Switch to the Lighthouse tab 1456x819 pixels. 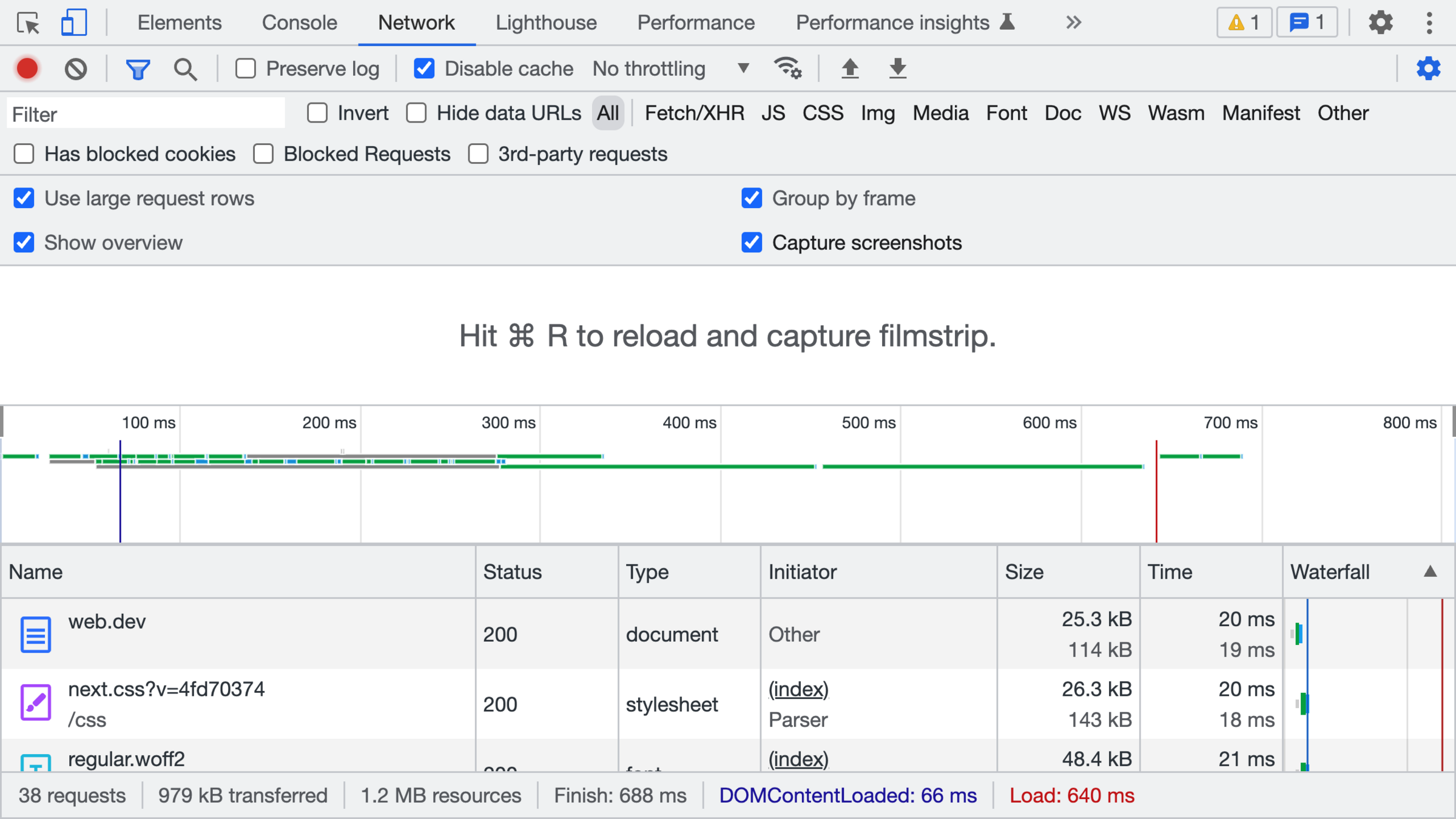(x=546, y=23)
